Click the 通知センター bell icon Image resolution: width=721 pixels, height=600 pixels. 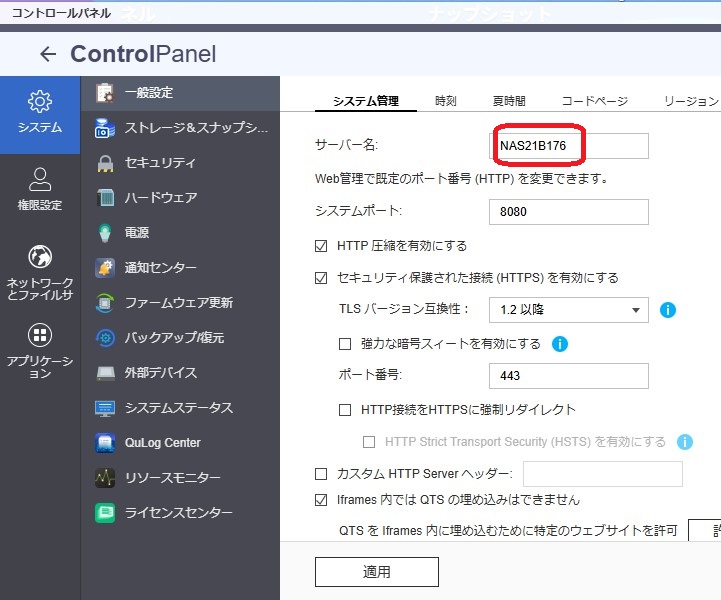pyautogui.click(x=105, y=268)
